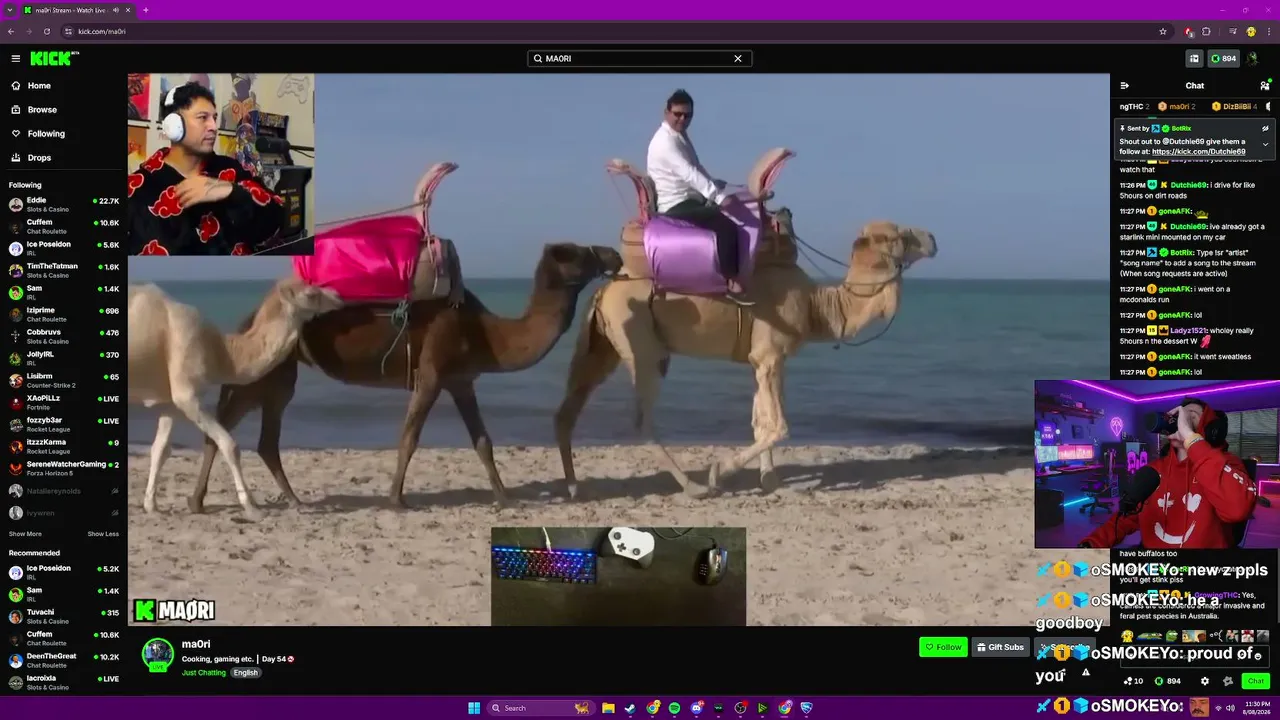Open Drops in the sidebar
Image resolution: width=1280 pixels, height=720 pixels.
[64, 158]
